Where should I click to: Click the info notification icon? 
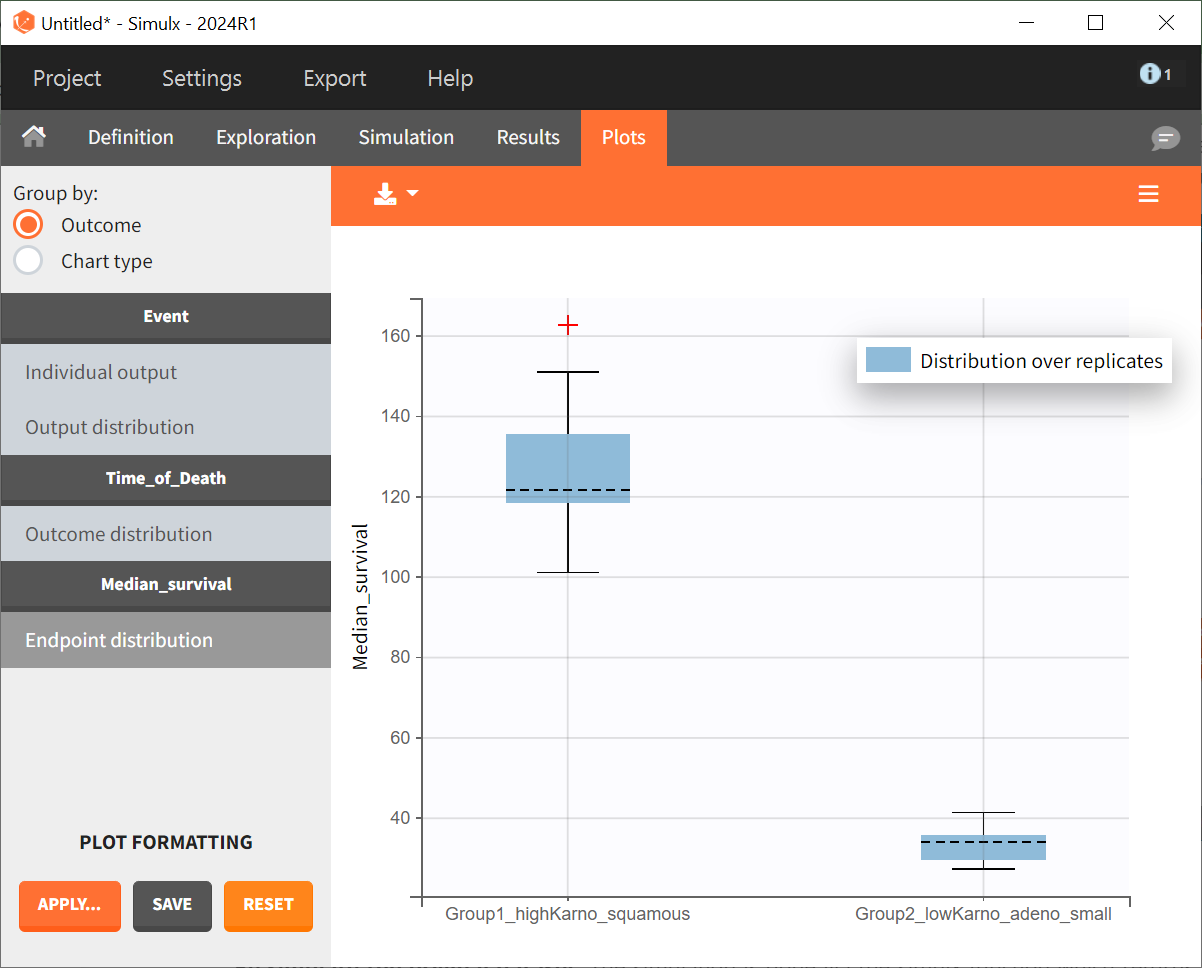(1150, 74)
